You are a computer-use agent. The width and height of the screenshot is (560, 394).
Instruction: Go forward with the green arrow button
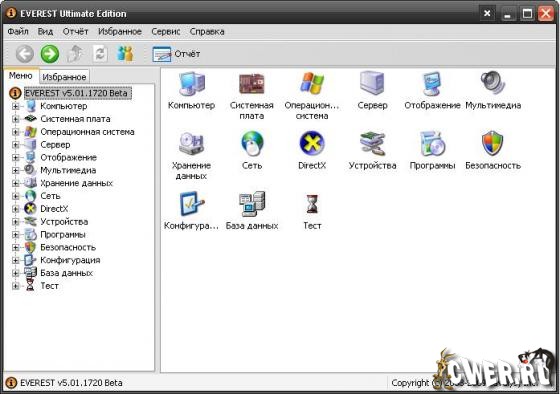(x=50, y=54)
